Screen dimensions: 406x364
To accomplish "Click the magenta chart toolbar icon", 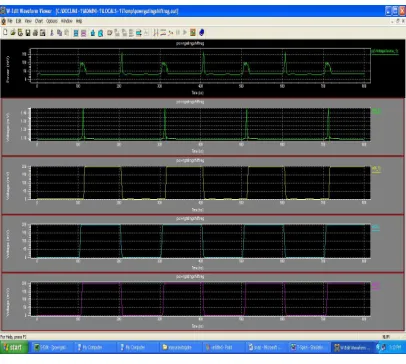I will 83,33.
